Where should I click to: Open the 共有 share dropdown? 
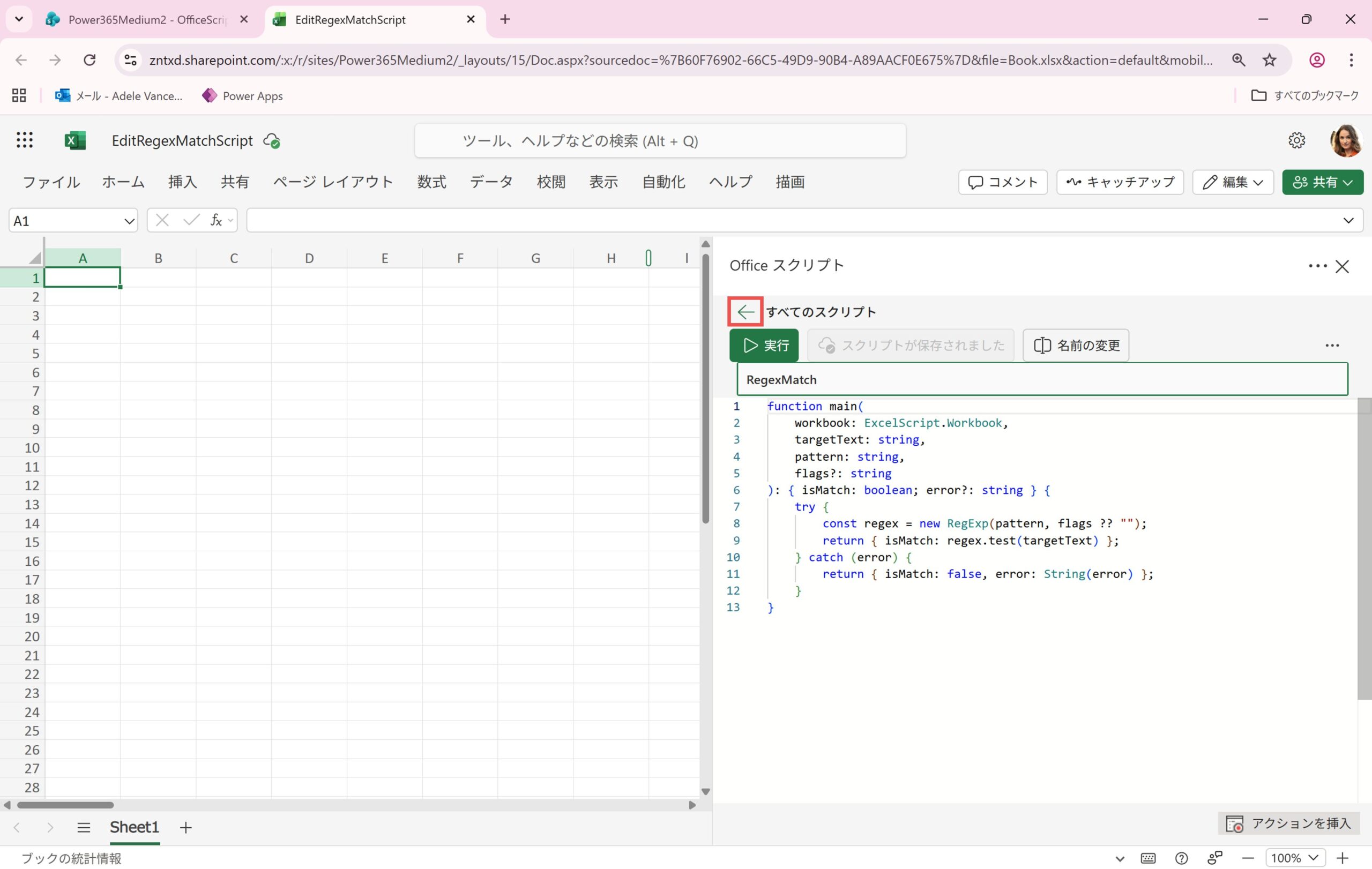point(1323,182)
